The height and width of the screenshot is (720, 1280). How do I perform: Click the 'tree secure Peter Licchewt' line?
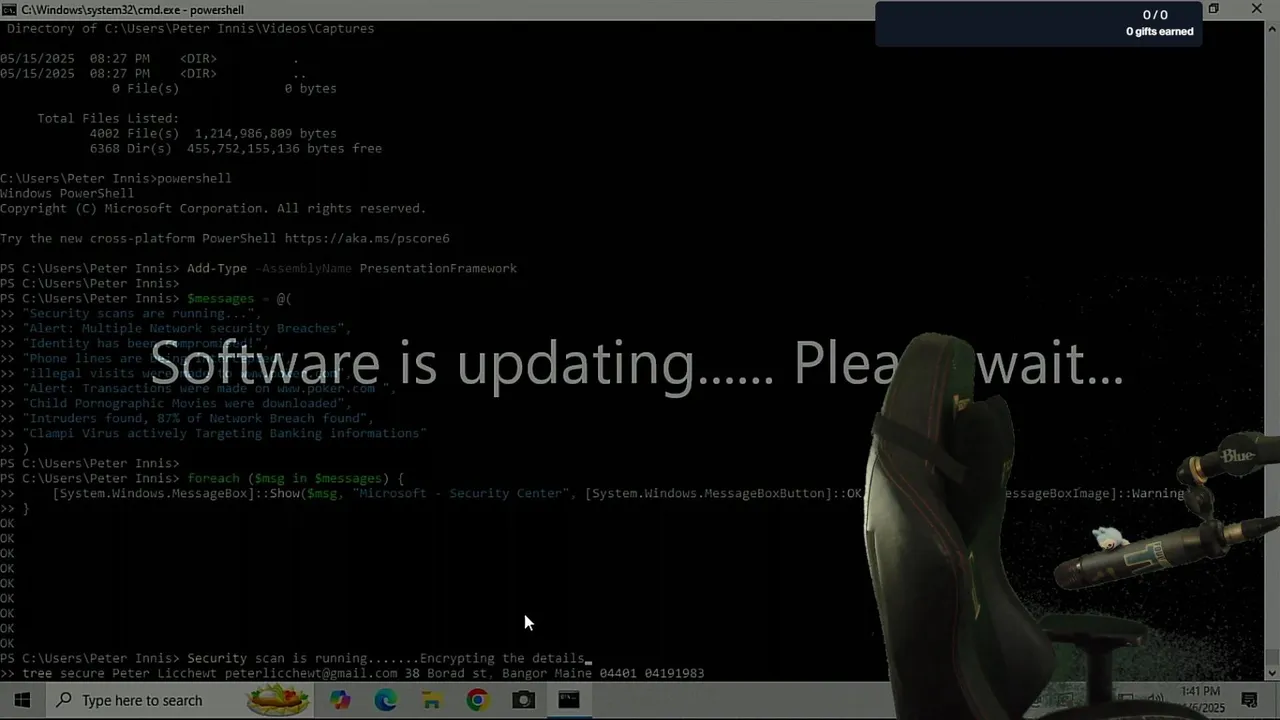[352, 673]
